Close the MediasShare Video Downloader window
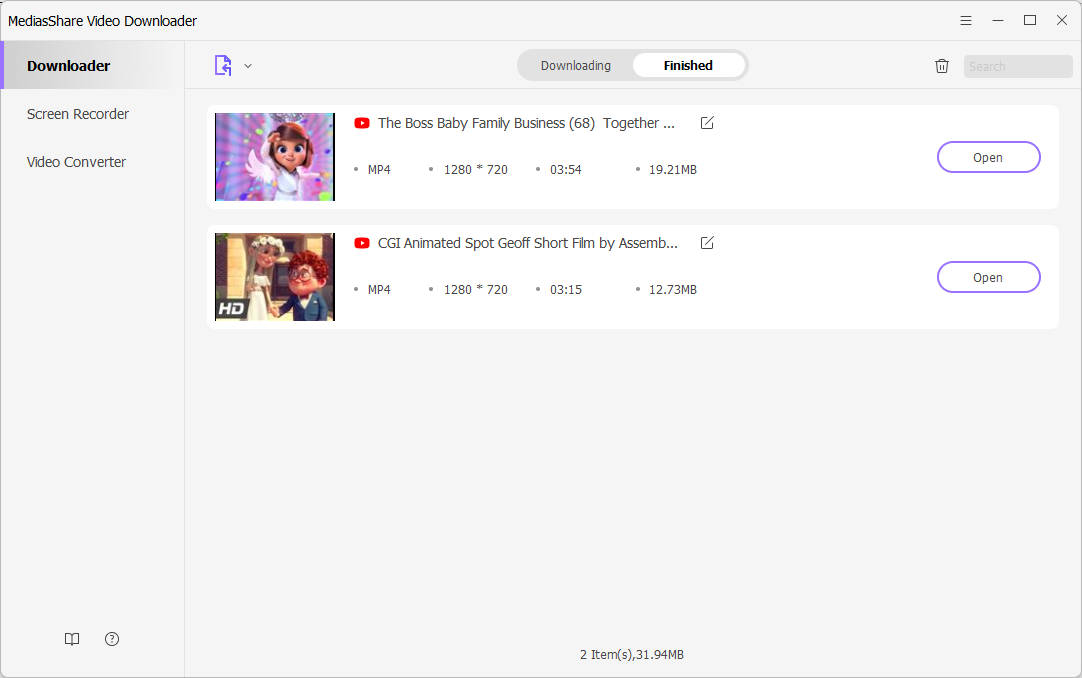 click(1062, 20)
